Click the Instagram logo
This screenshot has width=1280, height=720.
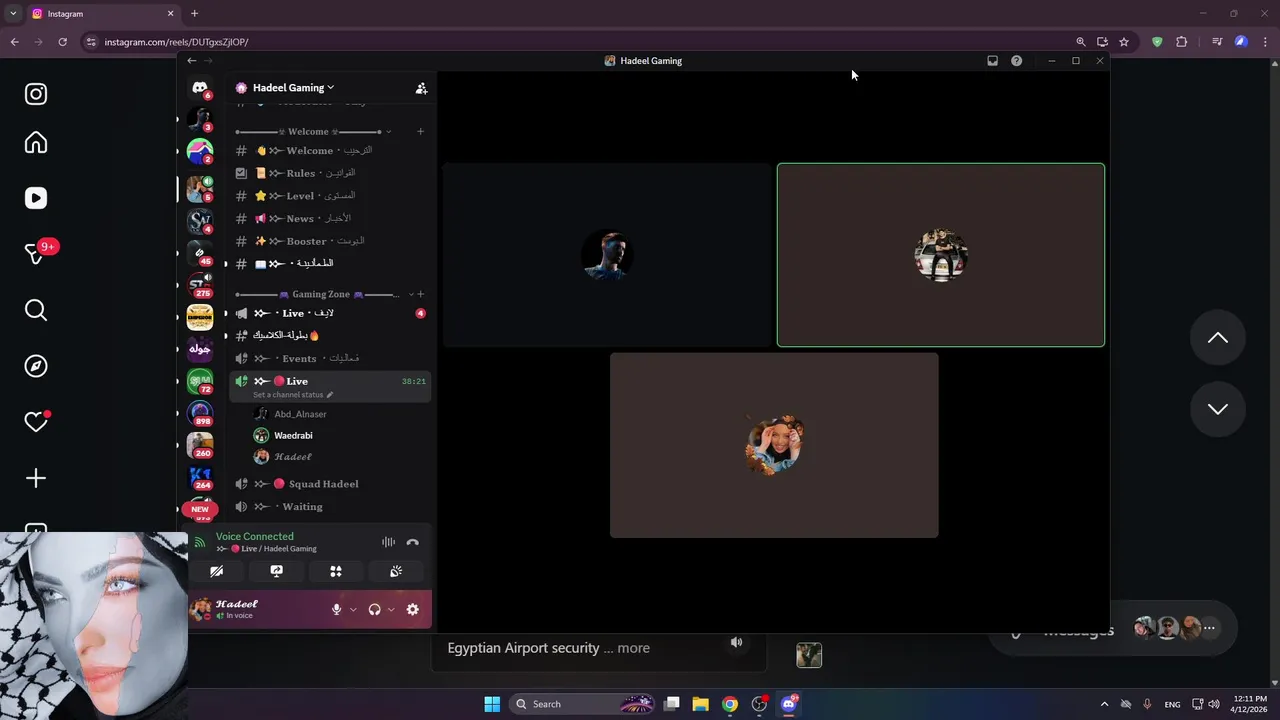36,94
